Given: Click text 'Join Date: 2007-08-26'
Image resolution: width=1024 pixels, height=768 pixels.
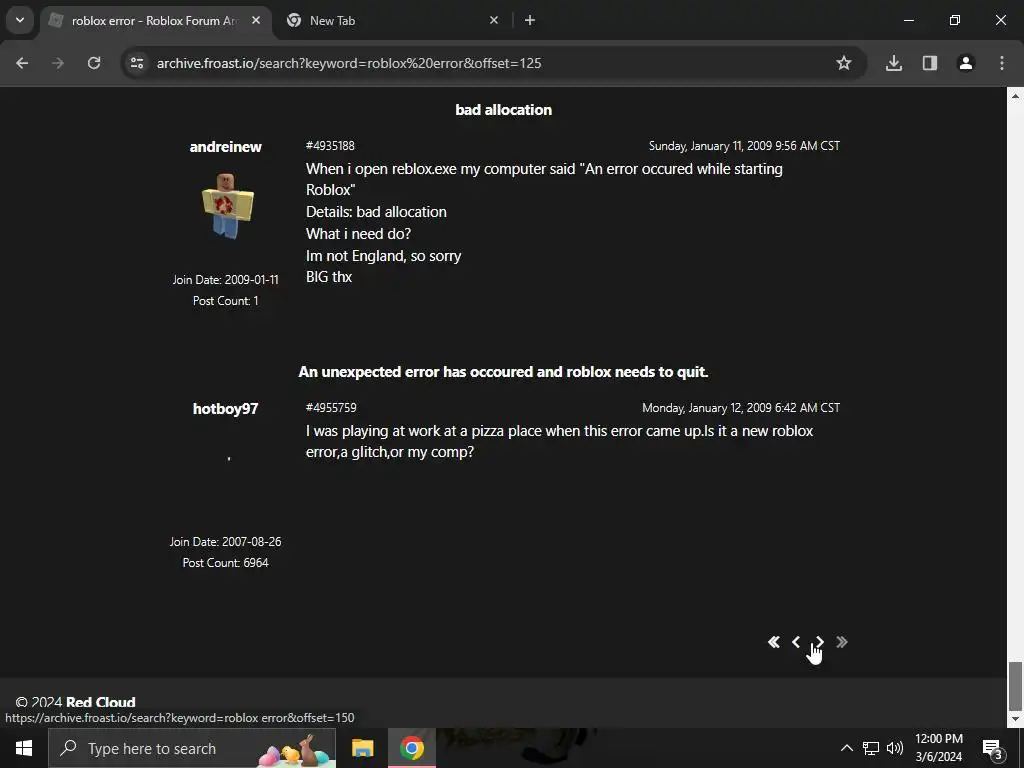Looking at the screenshot, I should coord(225,541).
